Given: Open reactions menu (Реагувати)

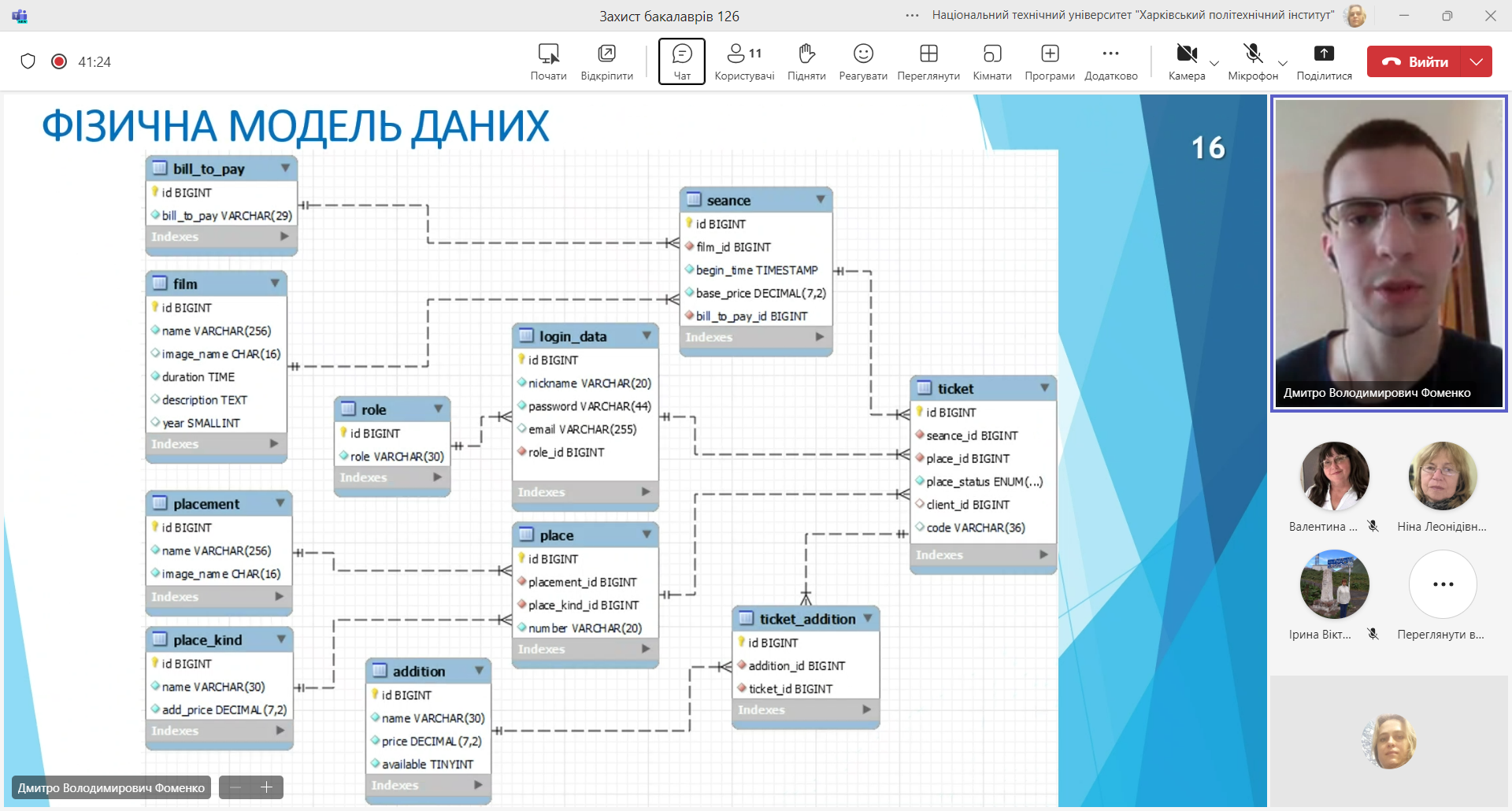Looking at the screenshot, I should (x=863, y=61).
